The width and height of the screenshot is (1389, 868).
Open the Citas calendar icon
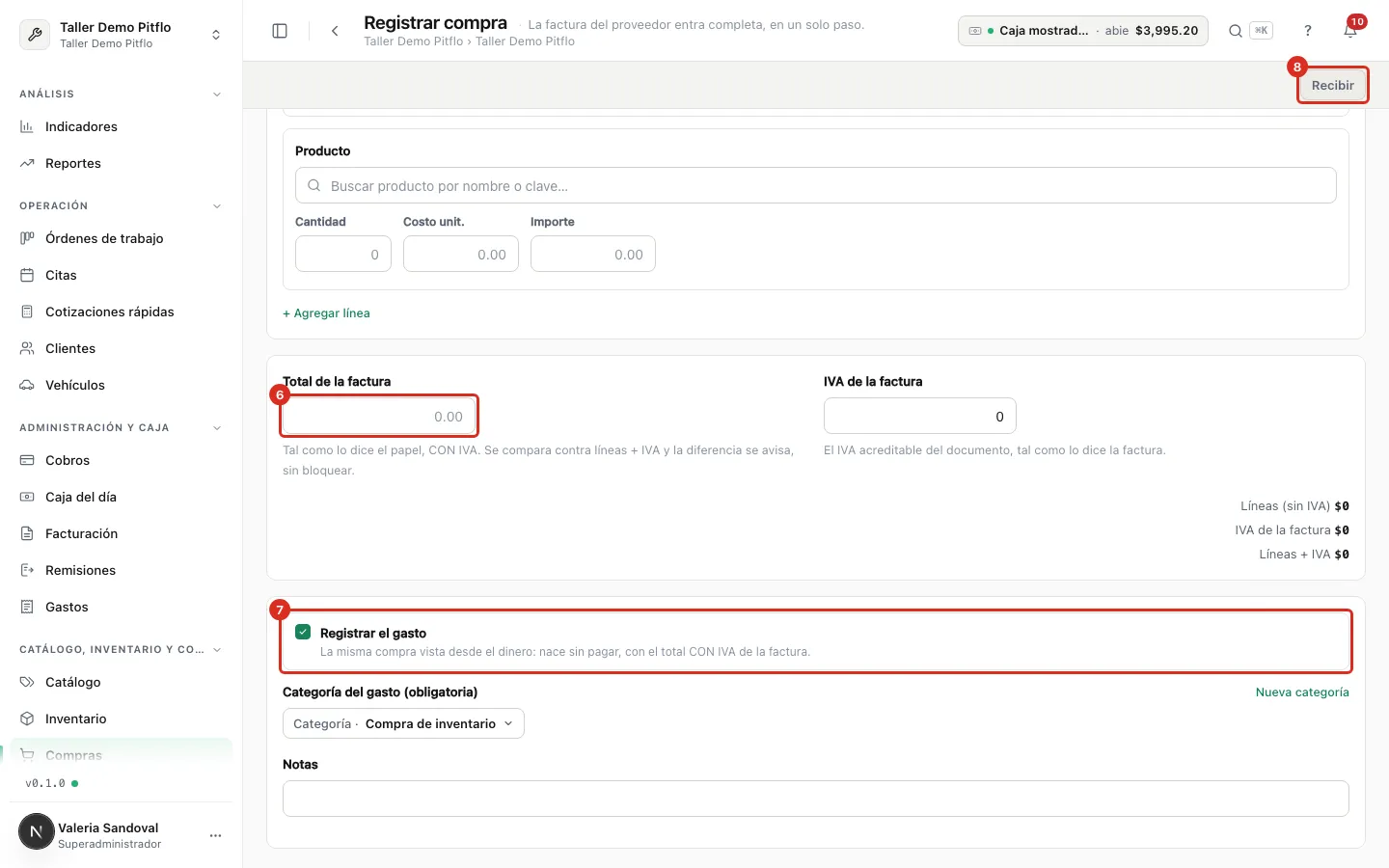click(27, 275)
